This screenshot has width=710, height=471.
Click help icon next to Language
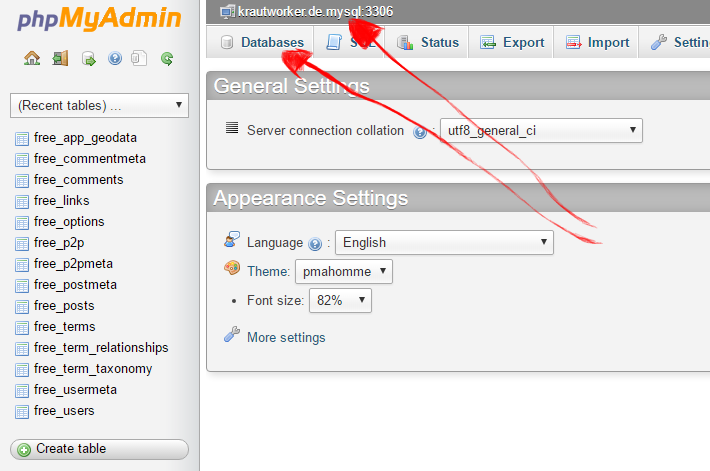[x=315, y=244]
